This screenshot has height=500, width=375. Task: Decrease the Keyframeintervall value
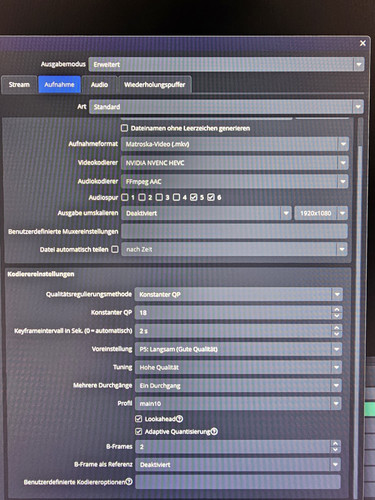[x=337, y=334]
